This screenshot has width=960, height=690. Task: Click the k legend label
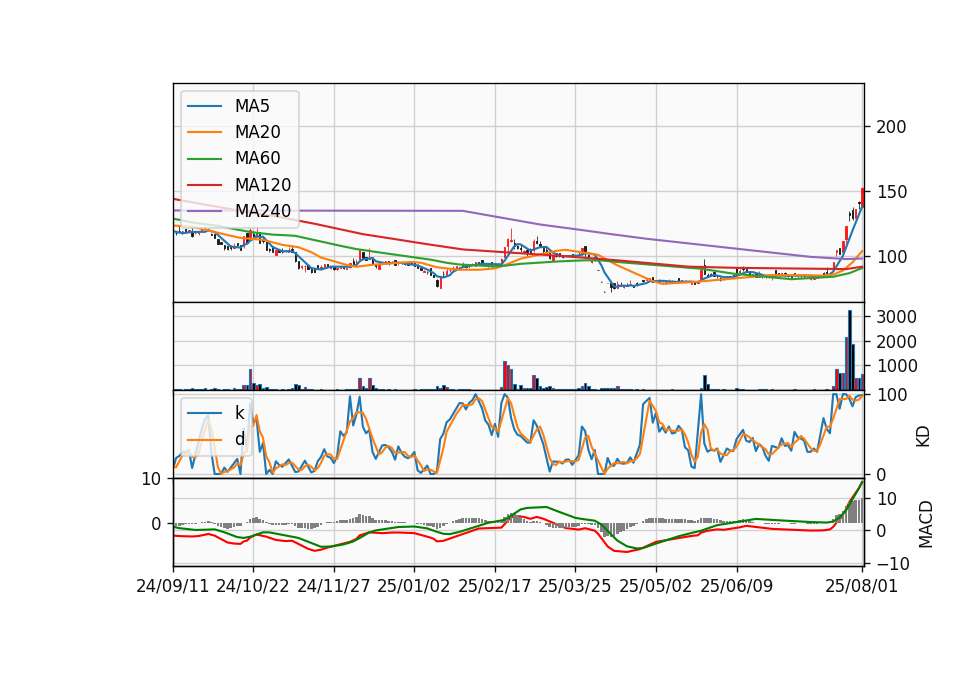click(239, 413)
